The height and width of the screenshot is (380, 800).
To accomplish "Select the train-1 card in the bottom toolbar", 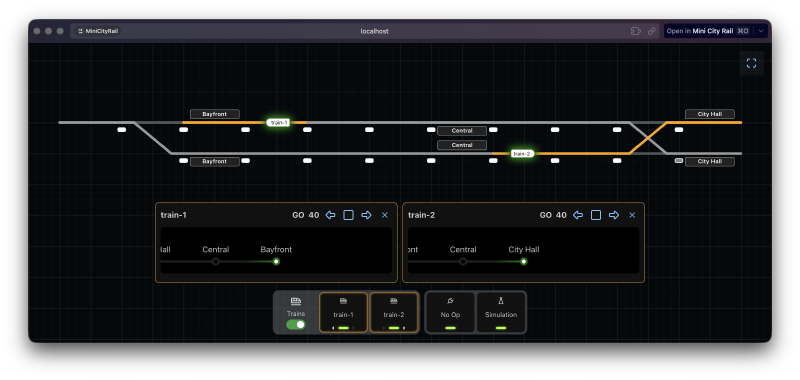I will click(x=343, y=312).
